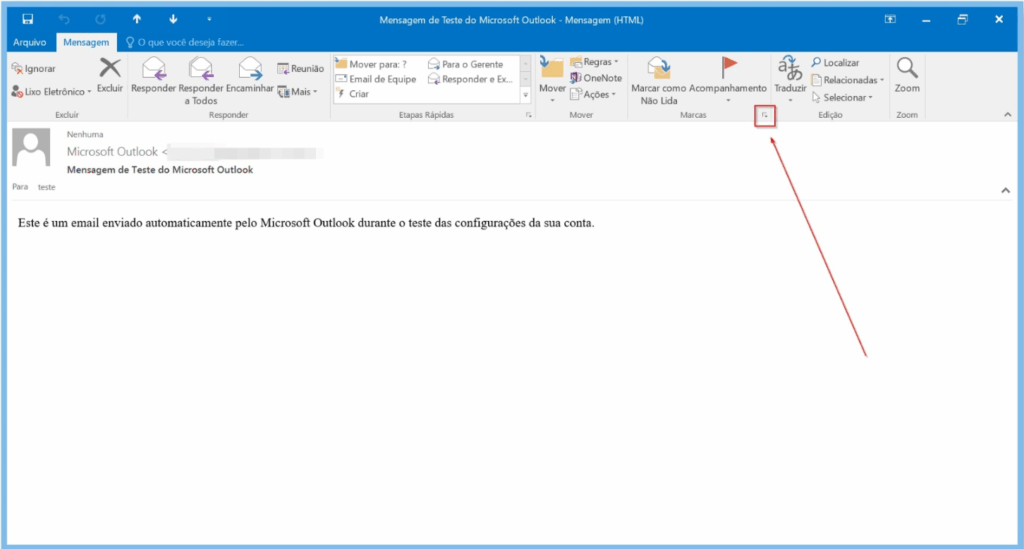The image size is (1024, 549).
Task: Collapse the message header with the chevron
Action: click(1005, 189)
